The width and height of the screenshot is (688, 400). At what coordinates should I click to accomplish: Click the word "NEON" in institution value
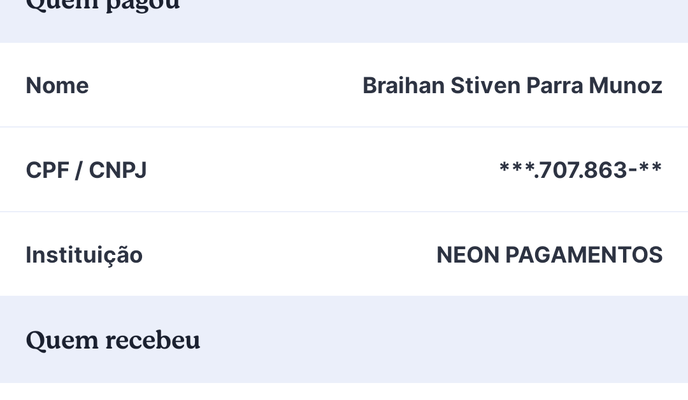pos(467,255)
